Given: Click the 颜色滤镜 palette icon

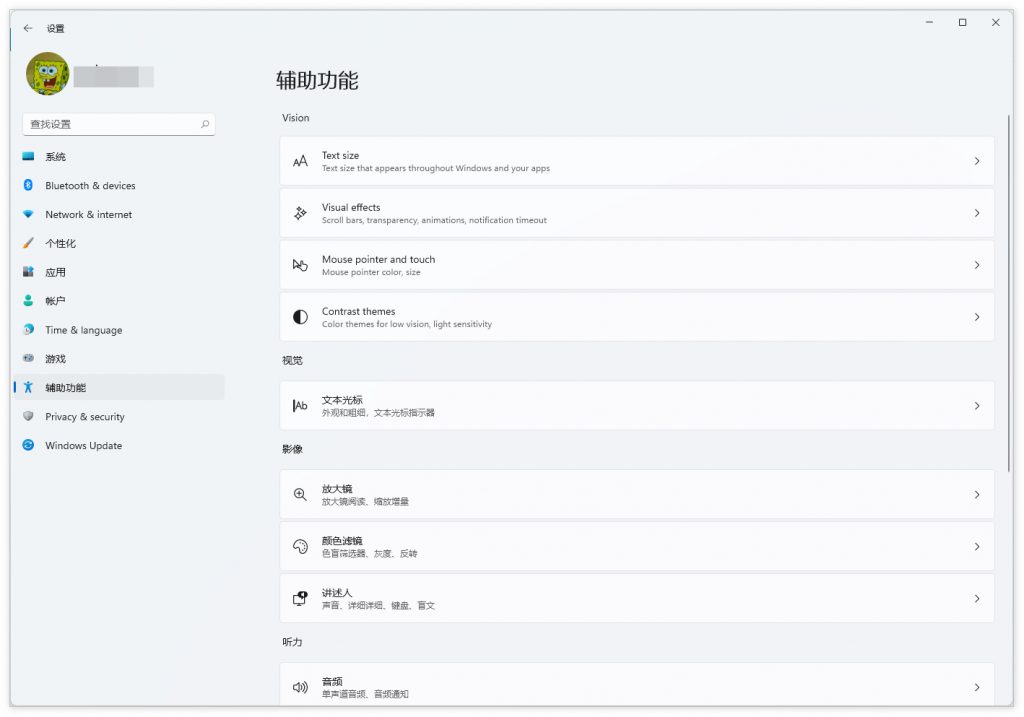Looking at the screenshot, I should coord(300,547).
